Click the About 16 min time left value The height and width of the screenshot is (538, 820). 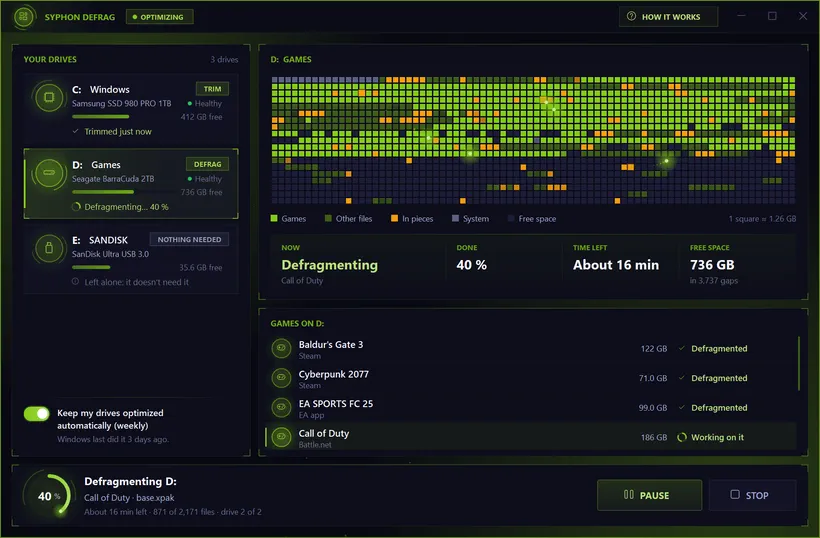pyautogui.click(x=616, y=265)
